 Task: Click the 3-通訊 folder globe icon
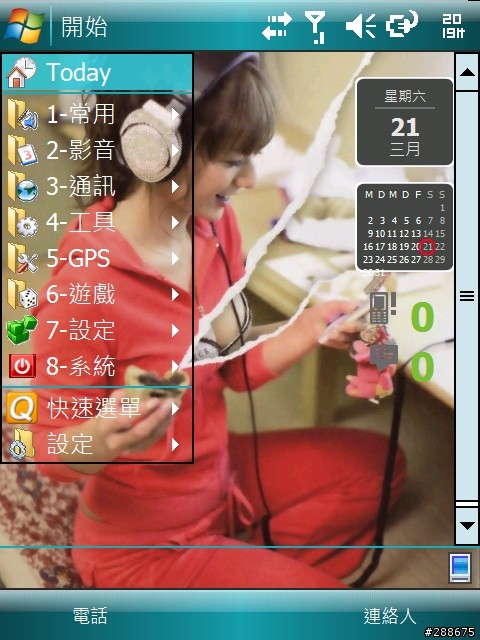pos(23,186)
